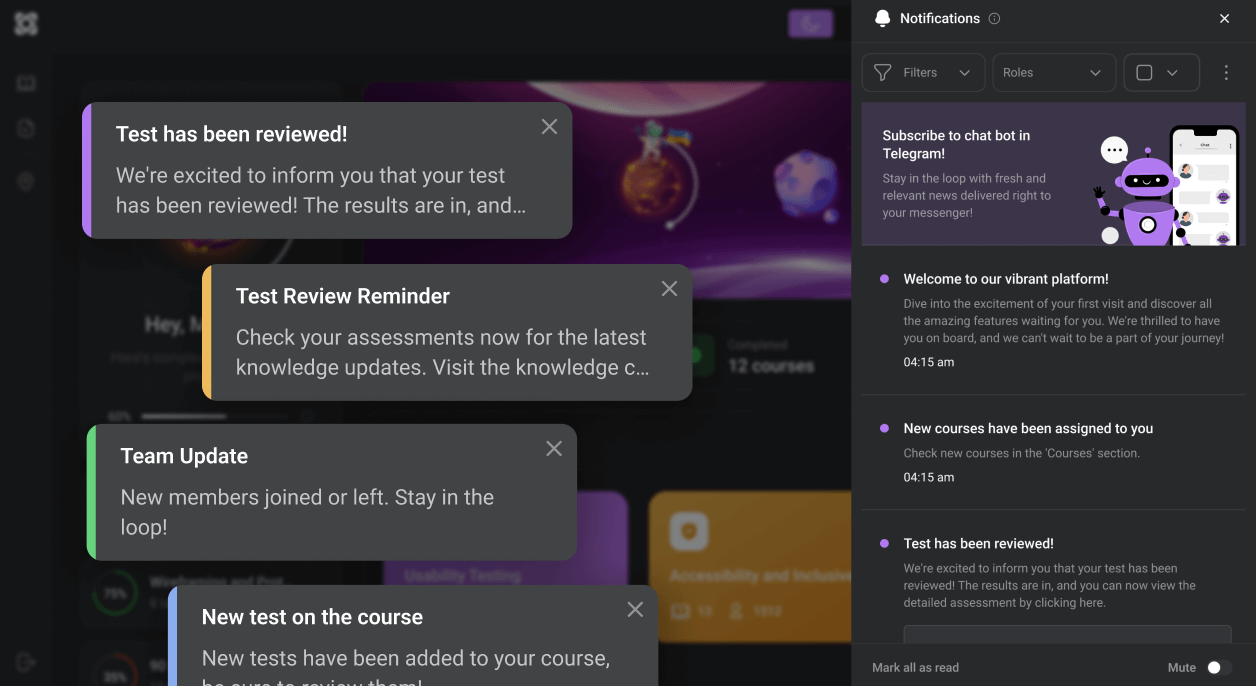Dismiss the 'New test on the course' toast

(635, 609)
